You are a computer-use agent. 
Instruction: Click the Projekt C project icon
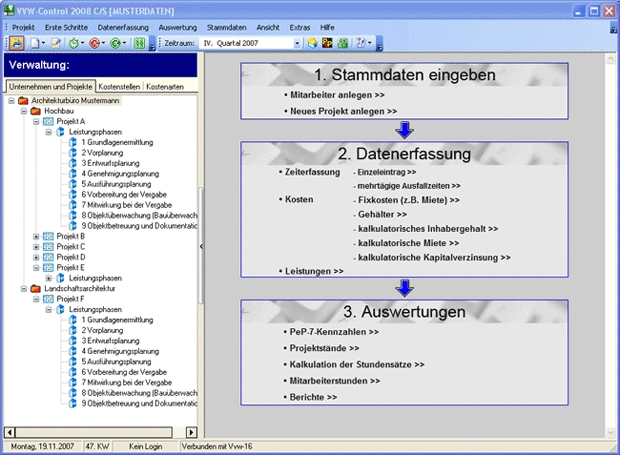[49, 246]
